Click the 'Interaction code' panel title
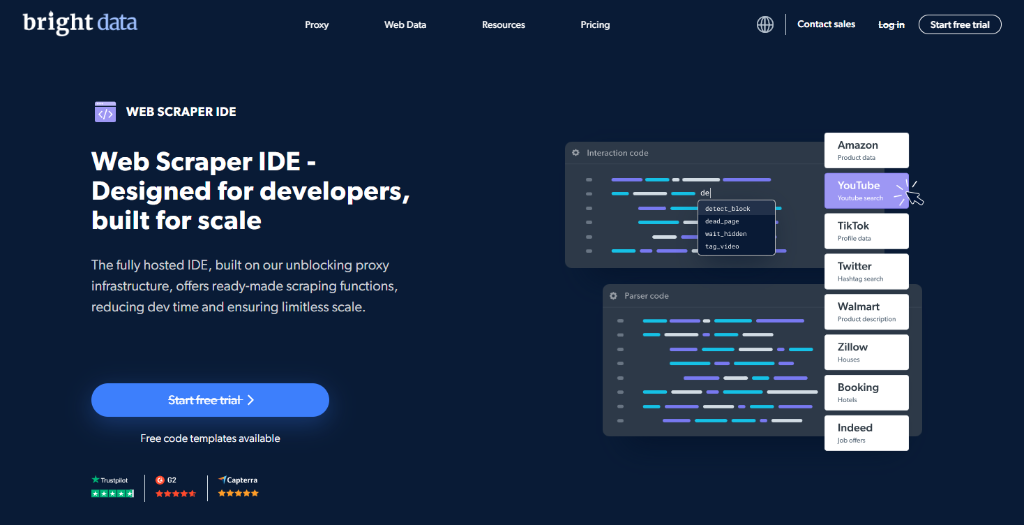The image size is (1024, 525). (617, 153)
